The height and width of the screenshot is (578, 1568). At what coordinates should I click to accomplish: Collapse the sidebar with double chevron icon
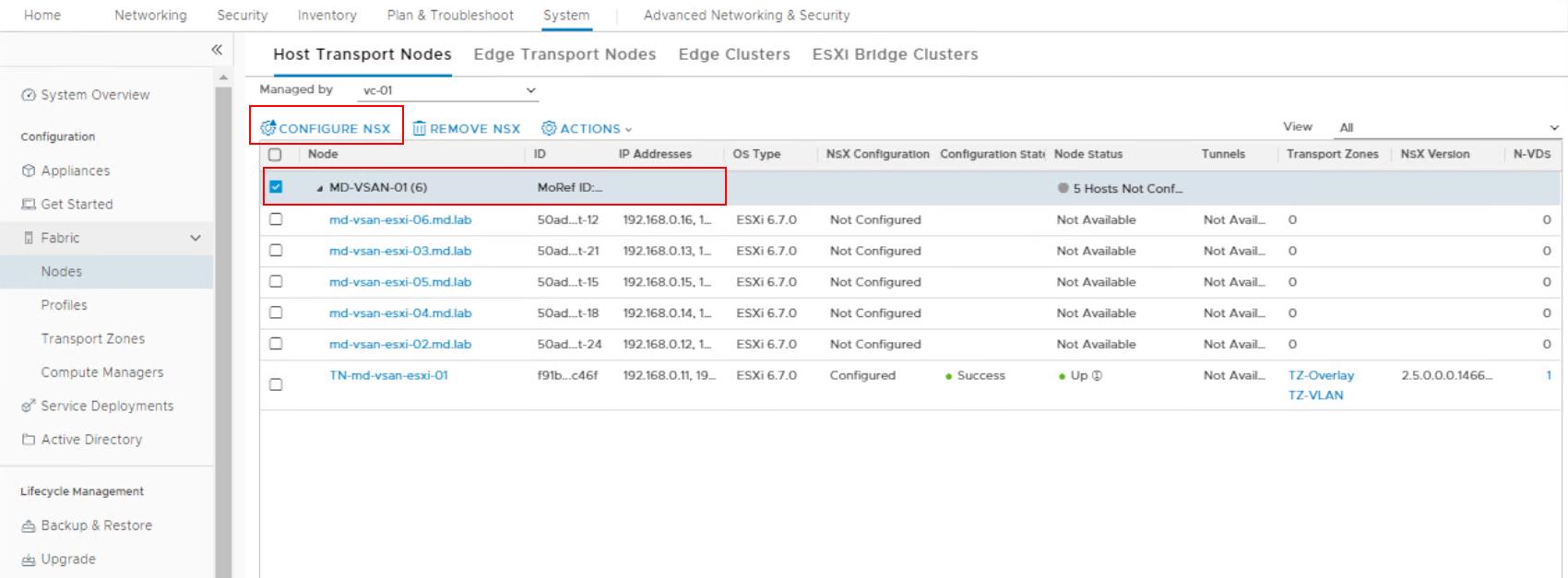pos(217,50)
